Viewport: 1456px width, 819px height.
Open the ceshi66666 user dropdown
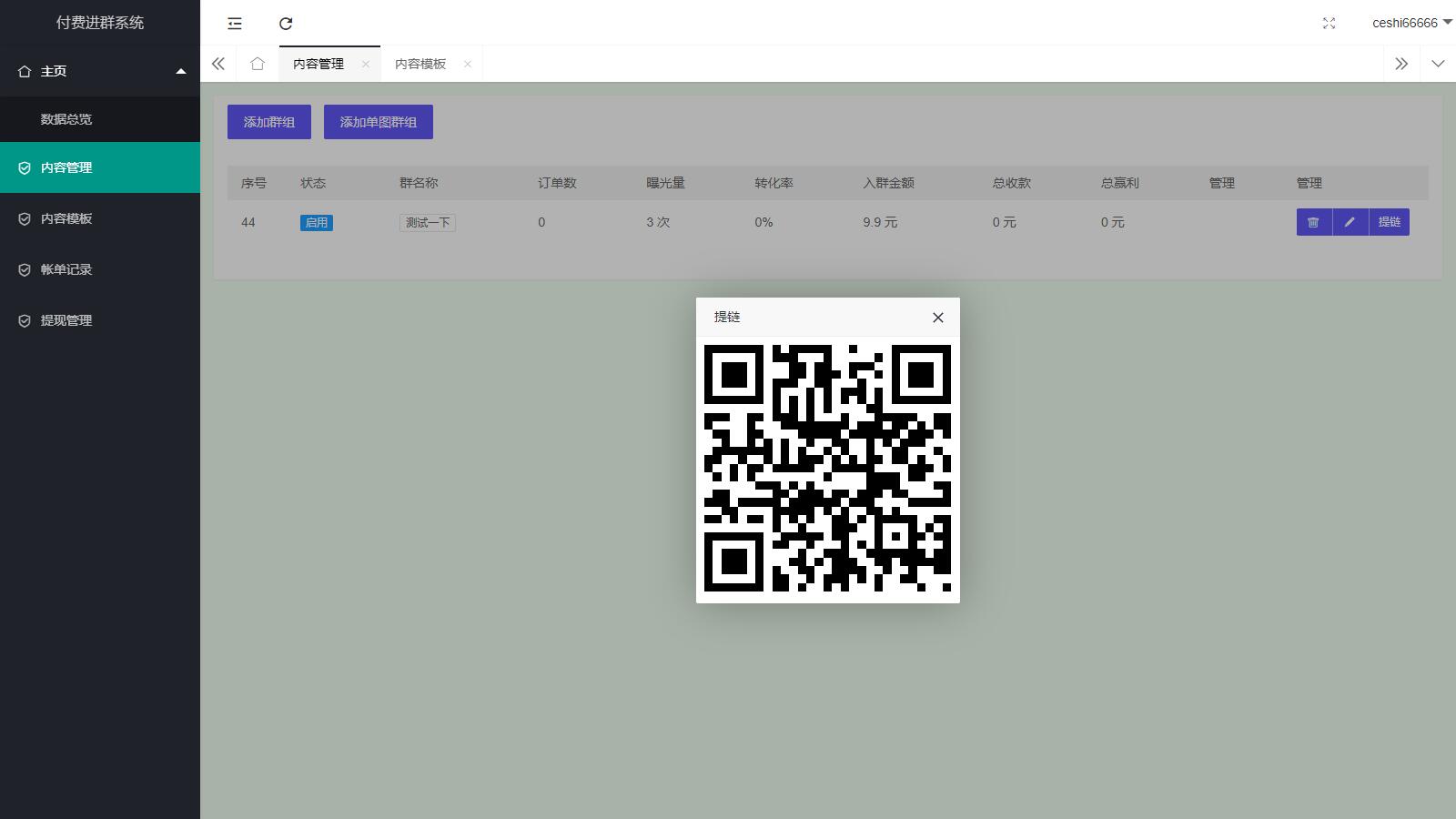pyautogui.click(x=1411, y=23)
